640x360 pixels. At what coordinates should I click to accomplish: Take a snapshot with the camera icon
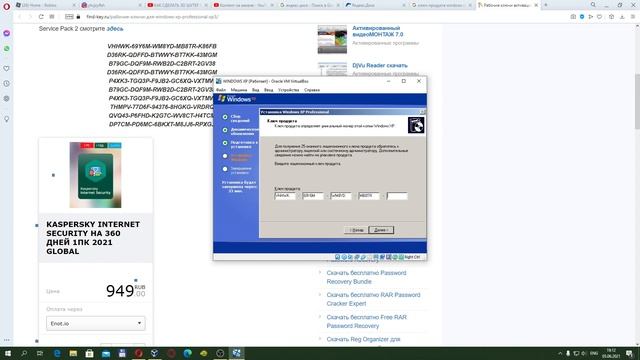tap(573, 17)
